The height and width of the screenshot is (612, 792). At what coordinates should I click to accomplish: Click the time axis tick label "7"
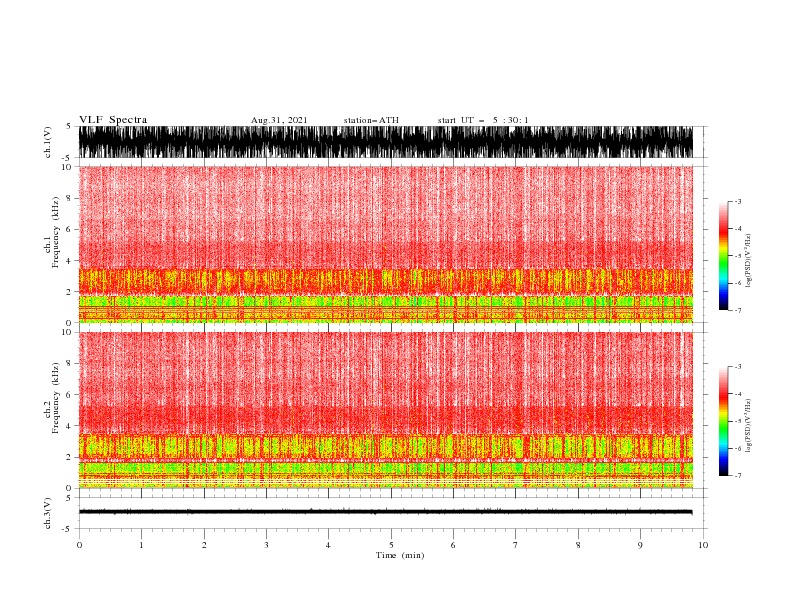[515, 545]
